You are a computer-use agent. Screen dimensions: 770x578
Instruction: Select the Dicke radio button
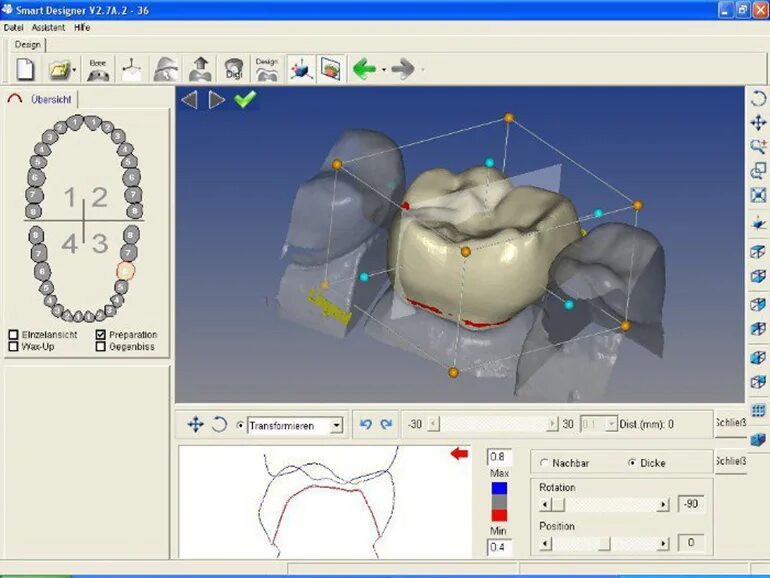click(632, 463)
